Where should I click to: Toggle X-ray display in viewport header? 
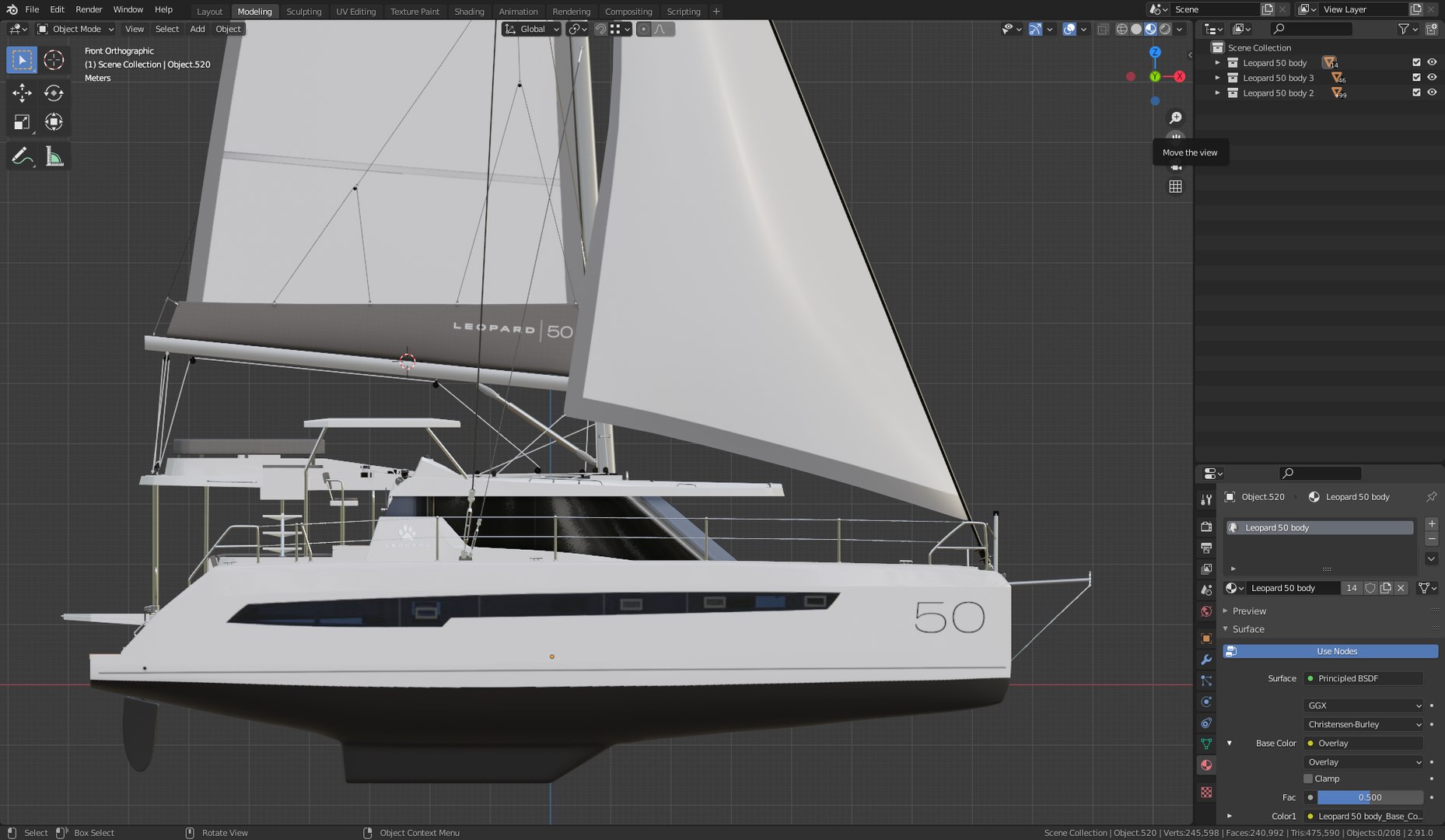[x=1103, y=29]
